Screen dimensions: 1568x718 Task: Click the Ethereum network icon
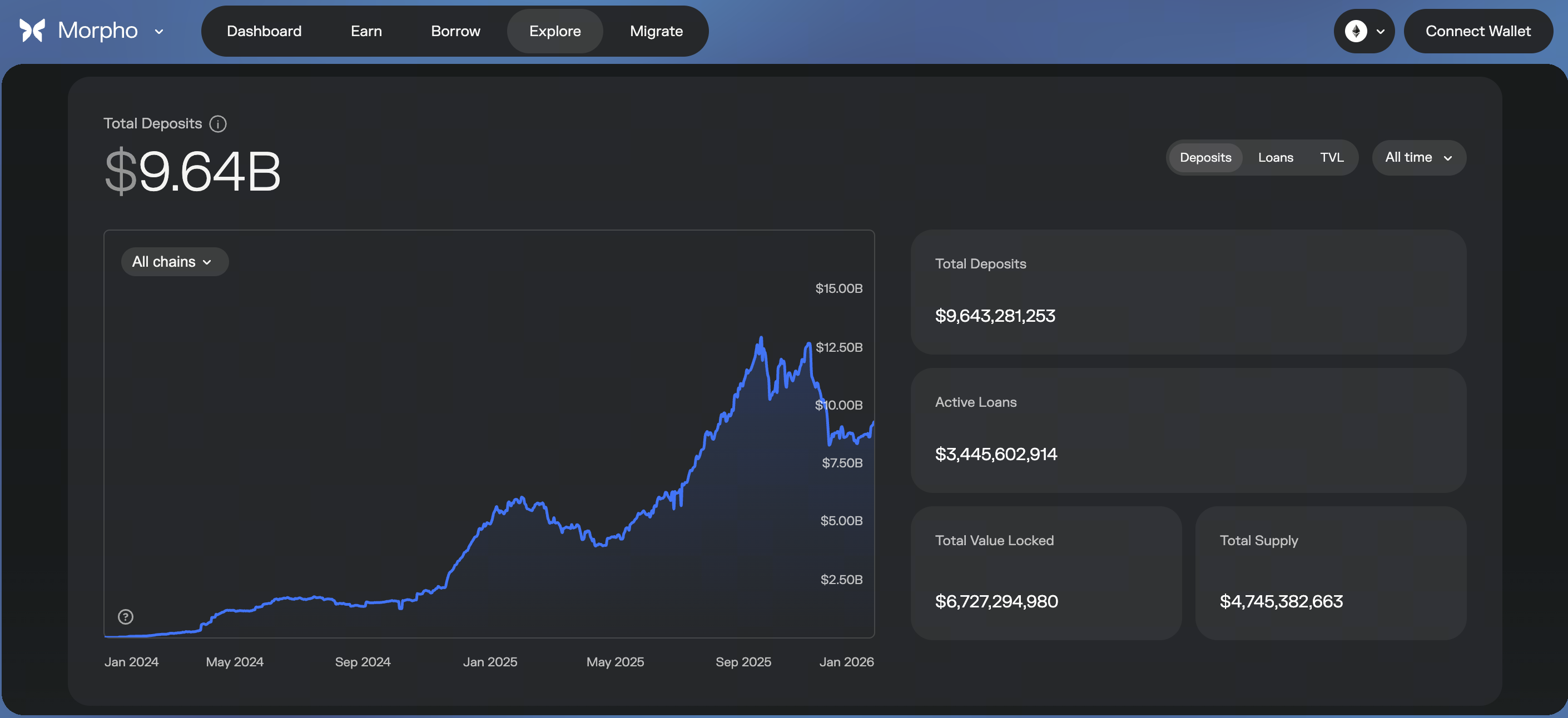(x=1356, y=31)
